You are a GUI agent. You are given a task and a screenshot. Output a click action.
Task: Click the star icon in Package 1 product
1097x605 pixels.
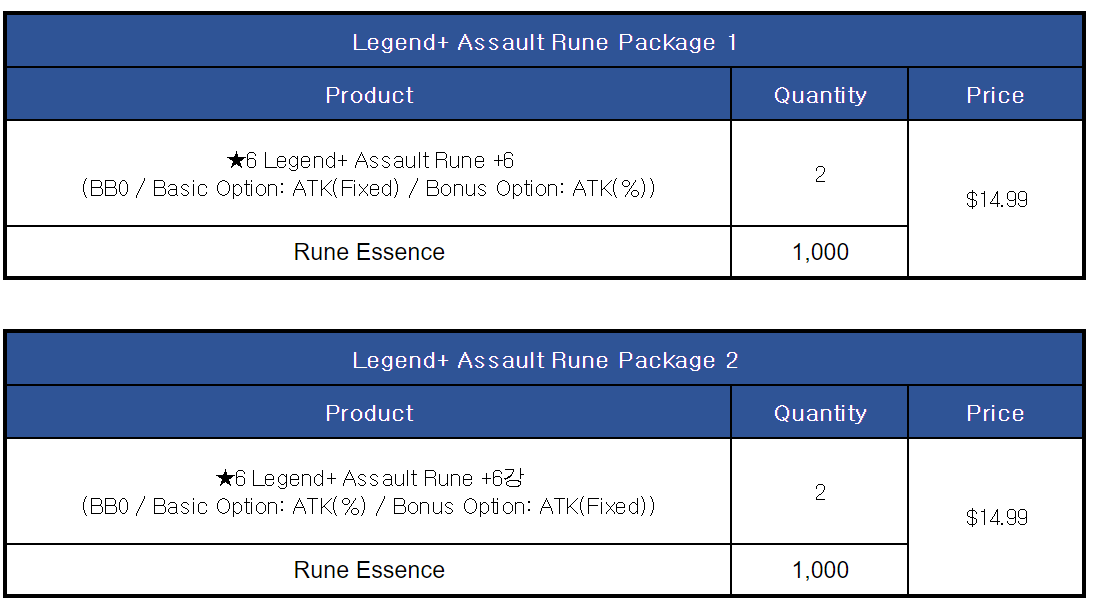pos(235,161)
